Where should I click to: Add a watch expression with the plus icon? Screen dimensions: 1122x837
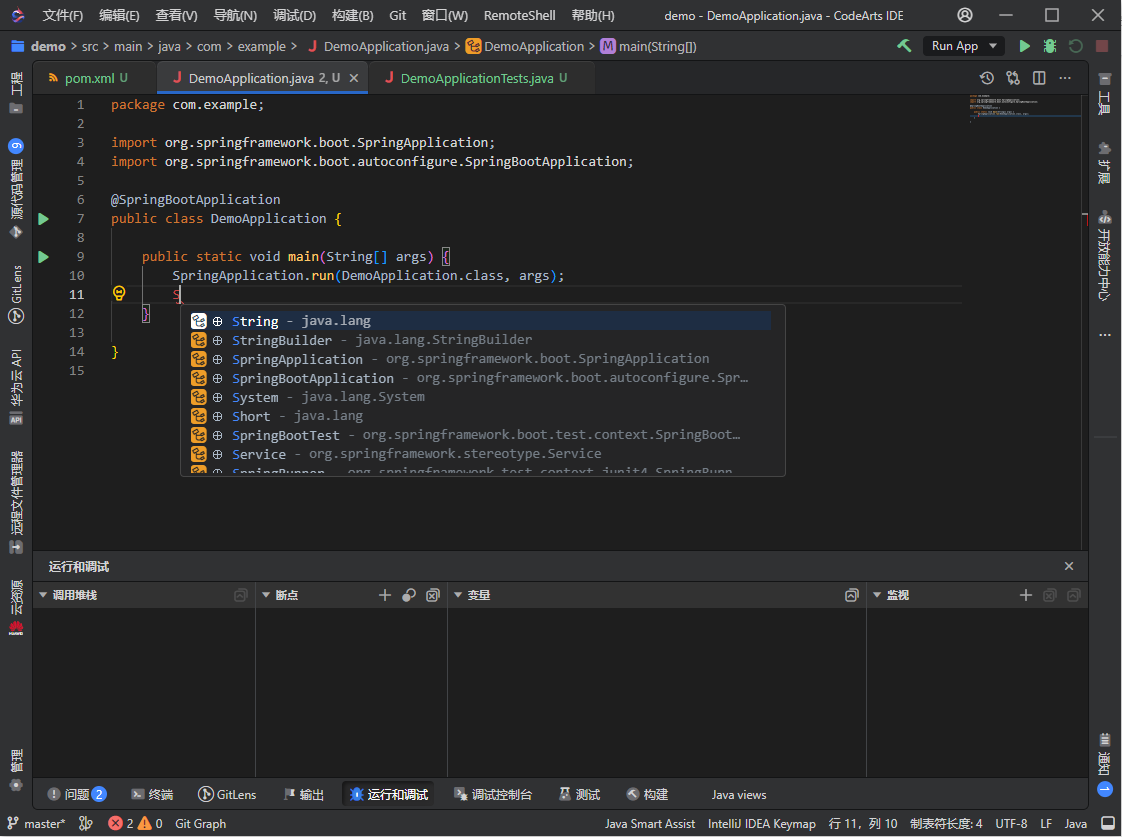coord(1026,595)
